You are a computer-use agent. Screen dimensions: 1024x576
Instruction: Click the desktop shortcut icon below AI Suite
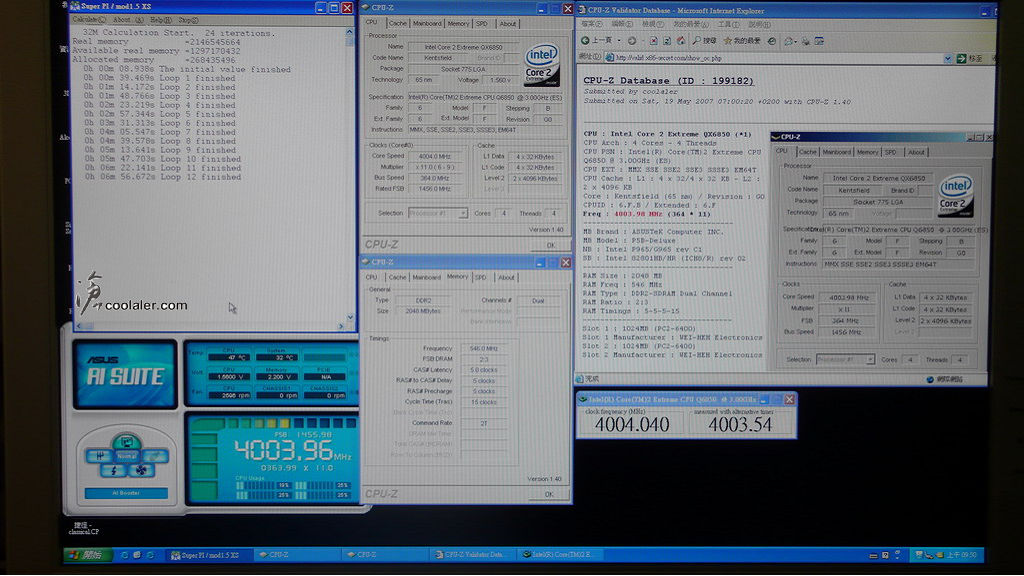click(84, 528)
